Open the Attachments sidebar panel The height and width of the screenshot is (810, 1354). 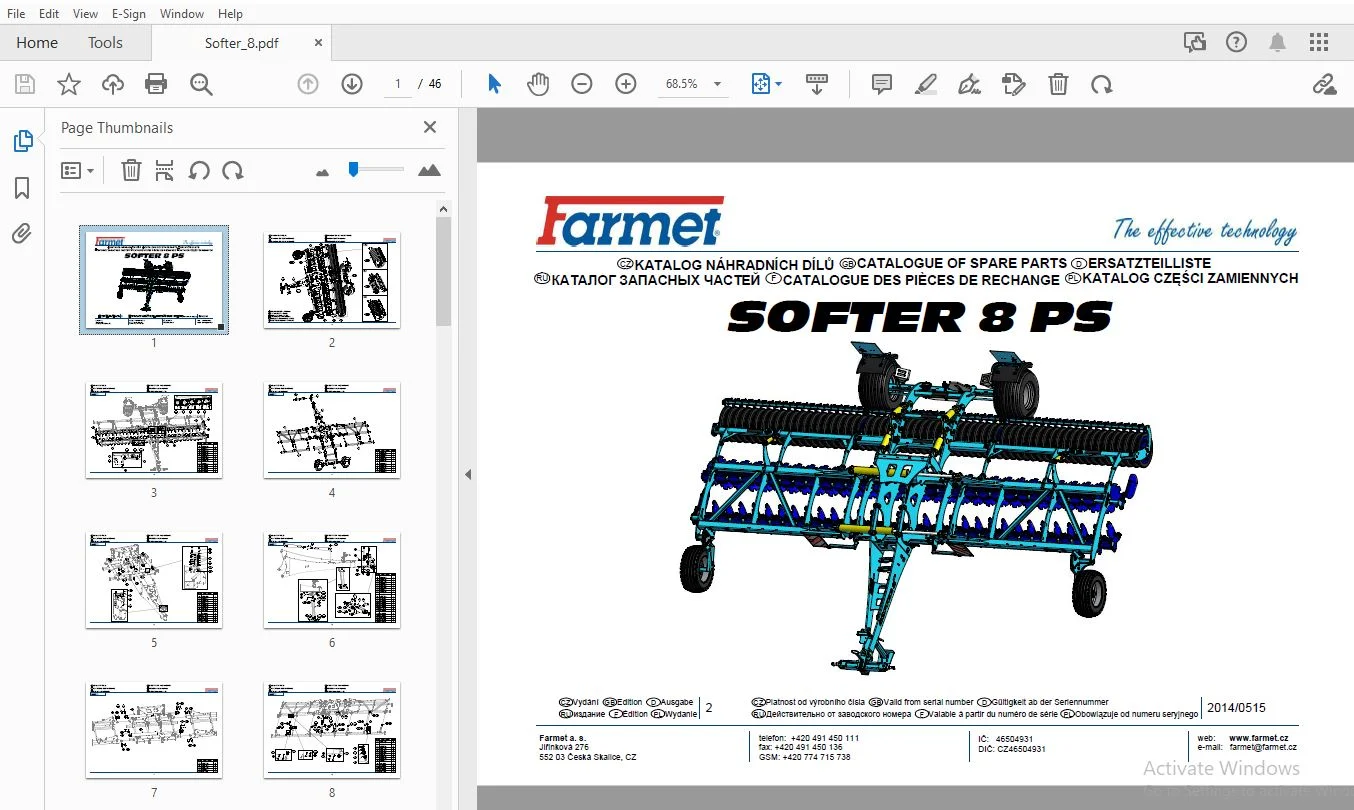[x=22, y=235]
